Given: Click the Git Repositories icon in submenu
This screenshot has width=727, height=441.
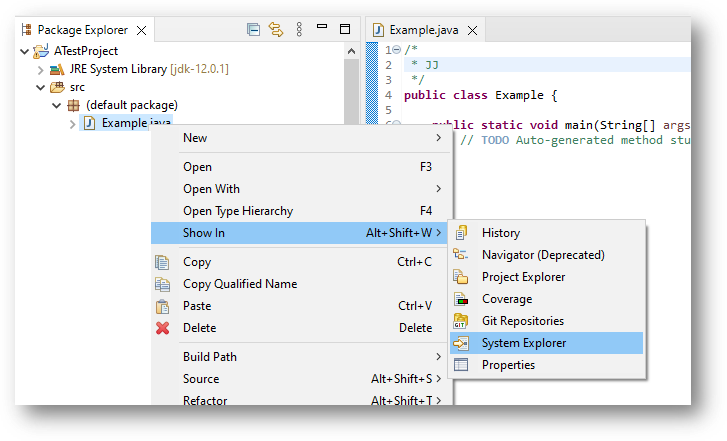Looking at the screenshot, I should click(x=461, y=321).
